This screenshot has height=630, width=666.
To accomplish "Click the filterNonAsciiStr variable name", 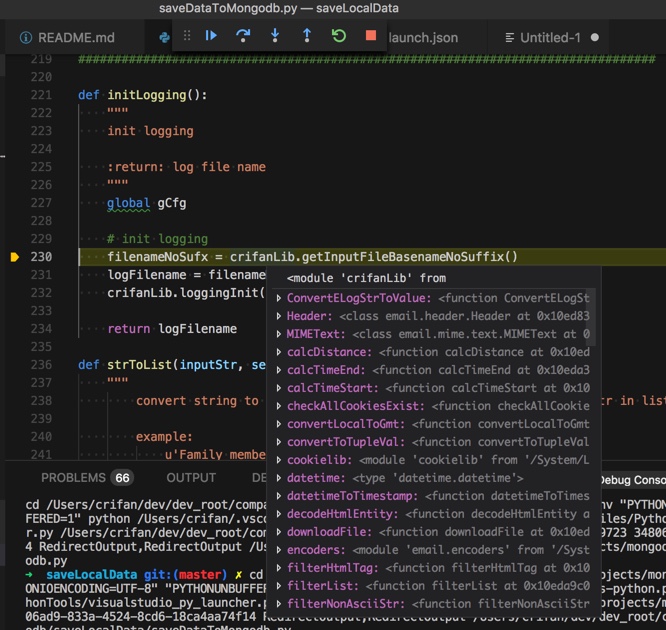I will (x=345, y=604).
